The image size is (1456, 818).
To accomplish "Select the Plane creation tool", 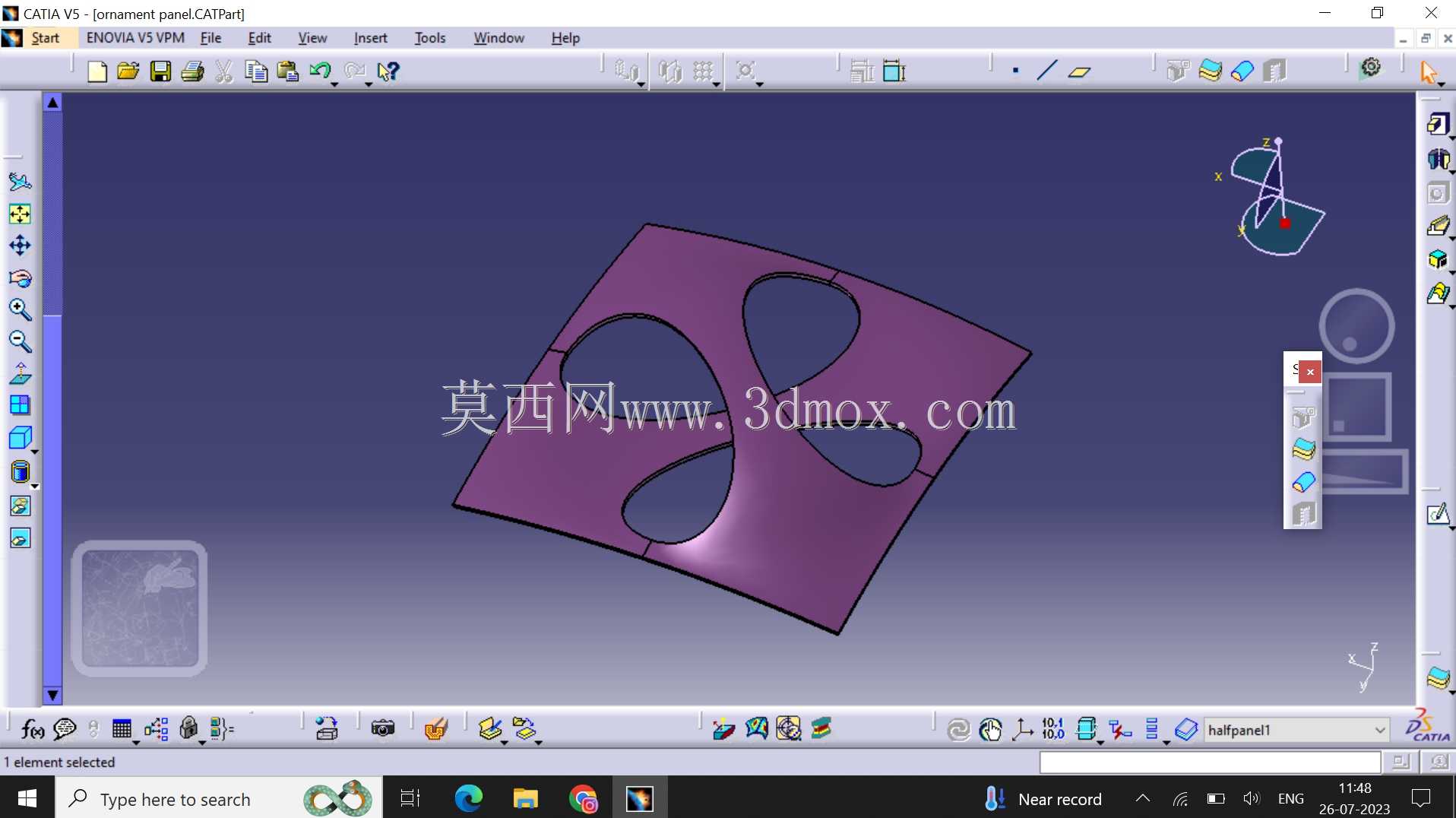I will (x=1079, y=71).
